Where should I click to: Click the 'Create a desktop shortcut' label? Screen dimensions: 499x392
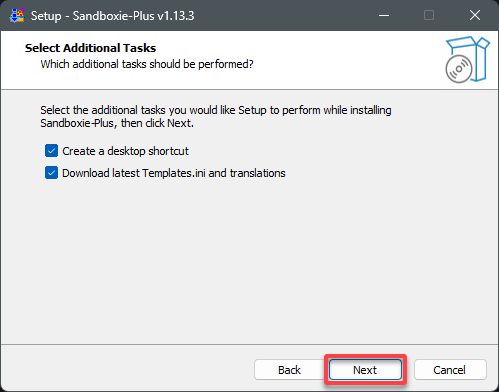click(x=125, y=151)
